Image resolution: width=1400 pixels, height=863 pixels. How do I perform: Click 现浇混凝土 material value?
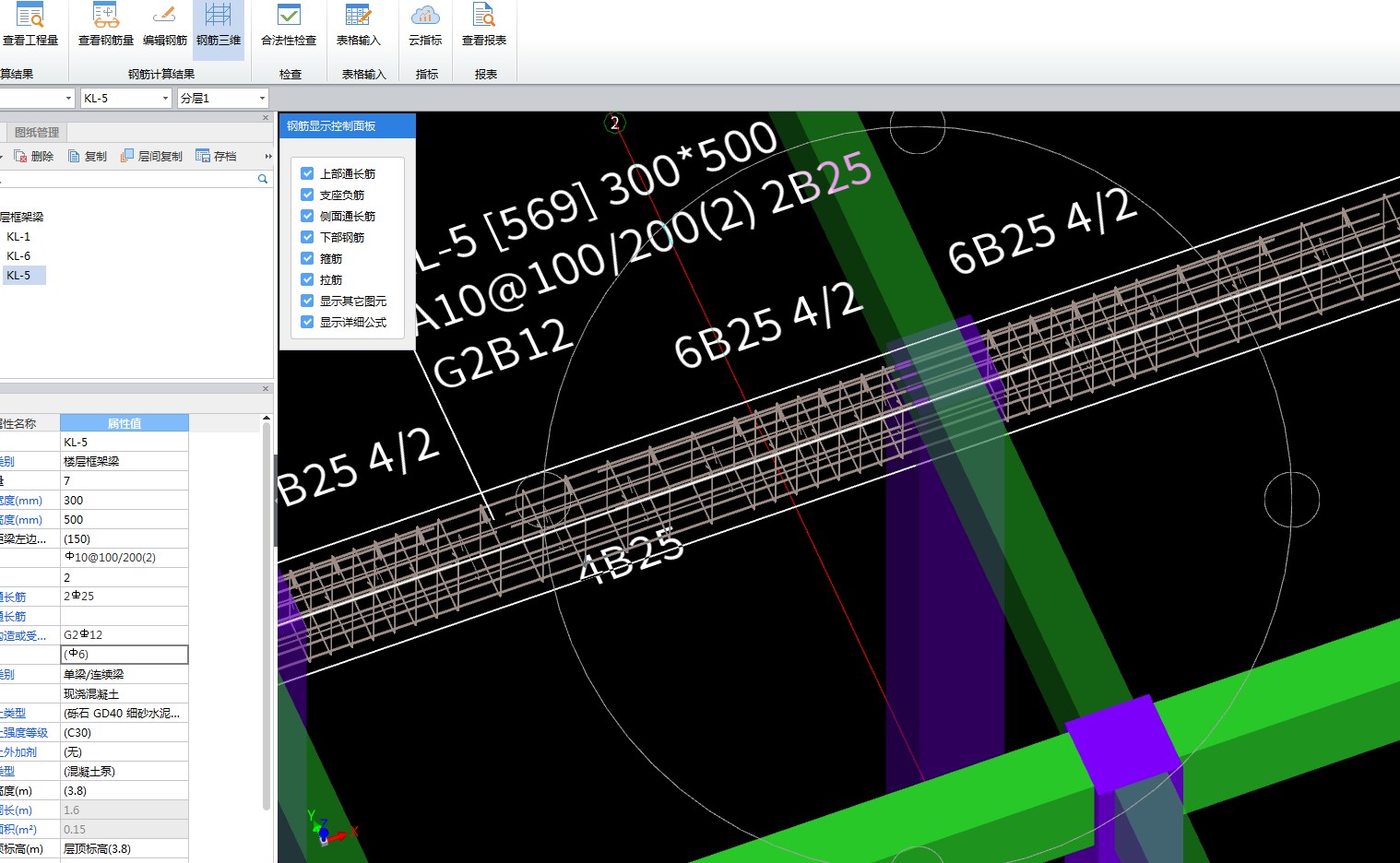click(125, 693)
